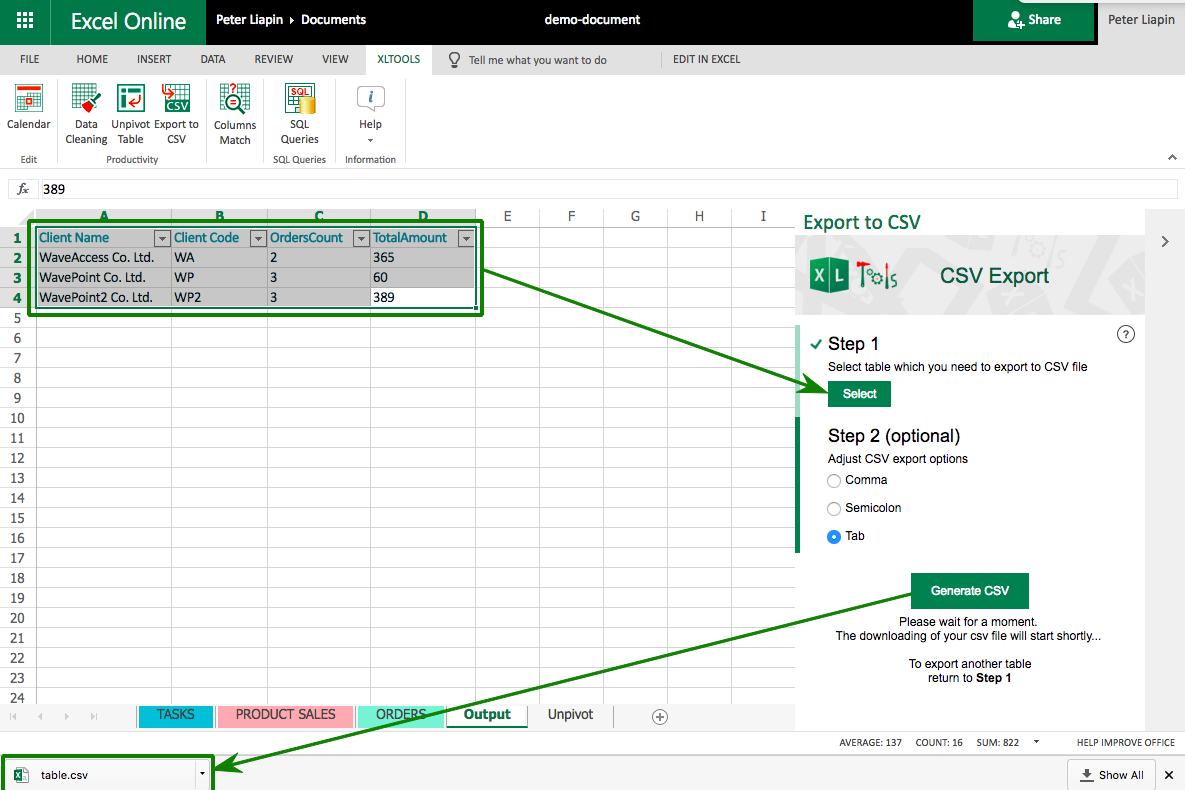Click demo-document file title
This screenshot has height=790, width=1185.
click(592, 20)
